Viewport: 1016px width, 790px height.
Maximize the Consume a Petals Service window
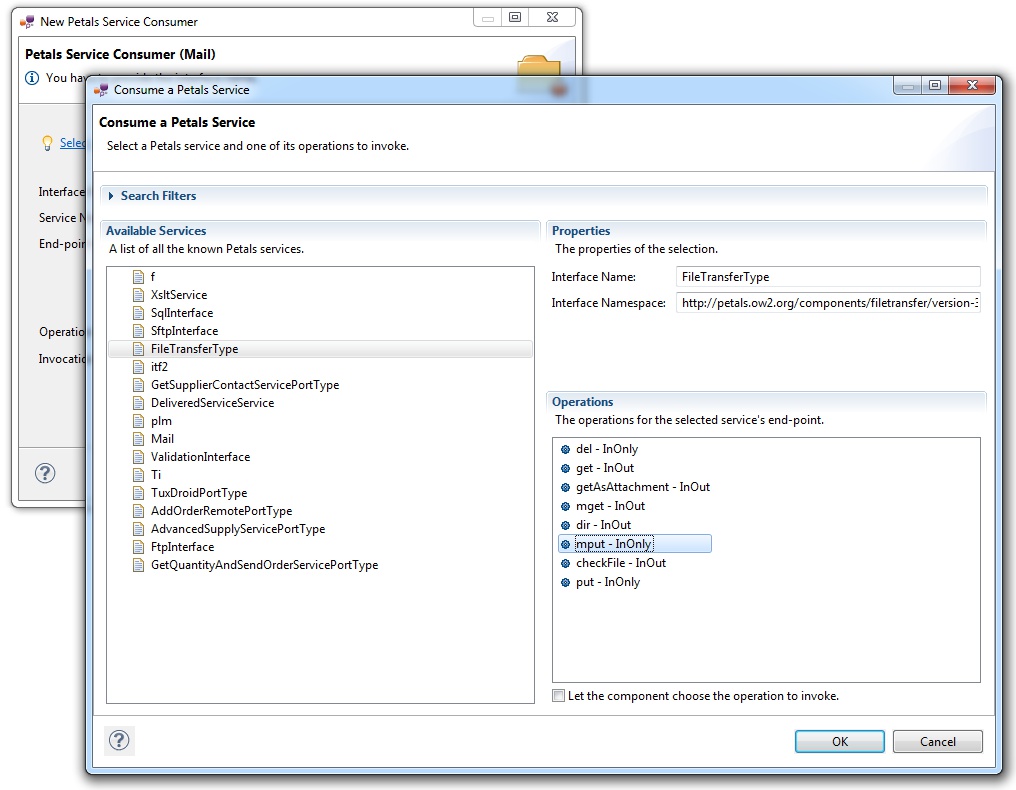pyautogui.click(x=934, y=87)
